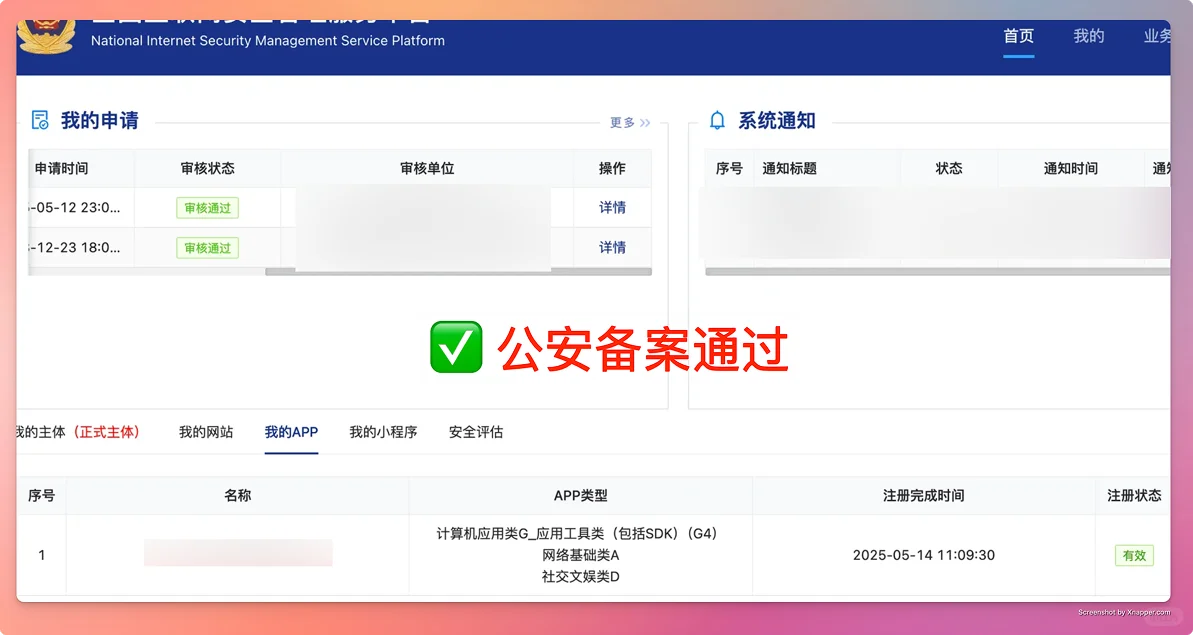Viewport: 1193px width, 635px height.
Task: Click the horizontal scrollbar under the applications table
Action: pos(420,270)
